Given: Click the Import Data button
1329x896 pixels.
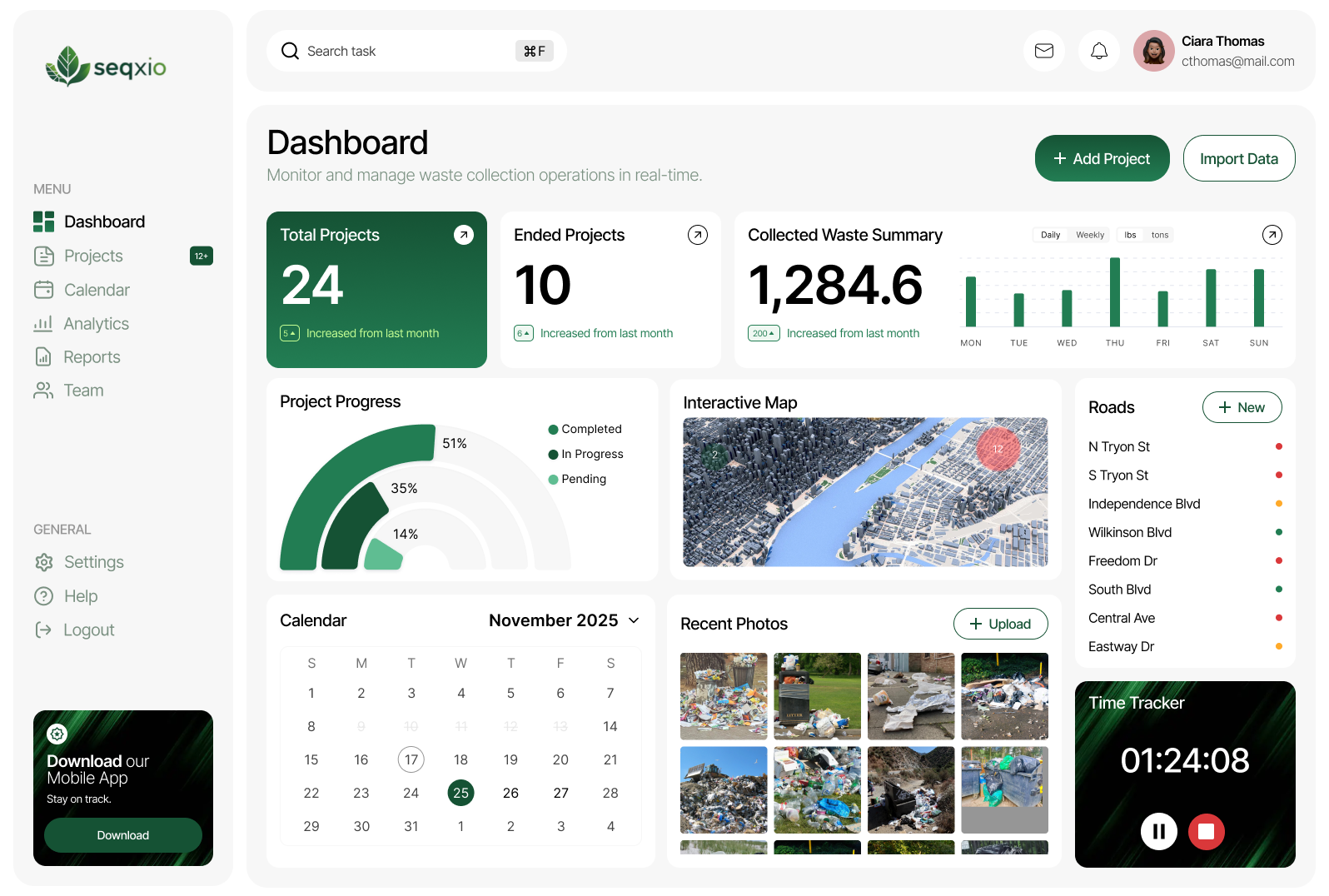Looking at the screenshot, I should coord(1238,158).
